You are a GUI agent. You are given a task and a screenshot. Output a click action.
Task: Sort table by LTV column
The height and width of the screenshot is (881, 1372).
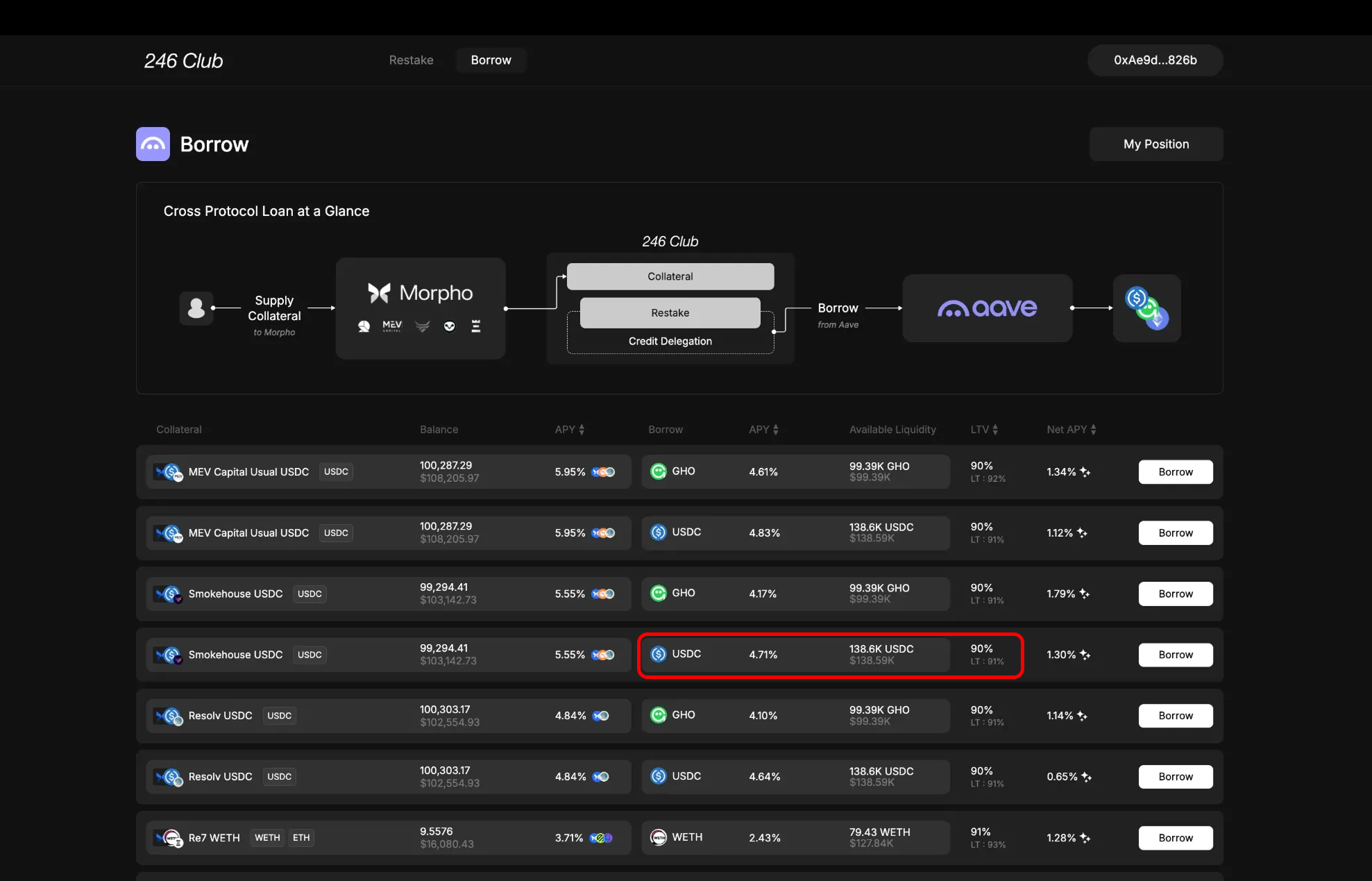[x=994, y=430]
